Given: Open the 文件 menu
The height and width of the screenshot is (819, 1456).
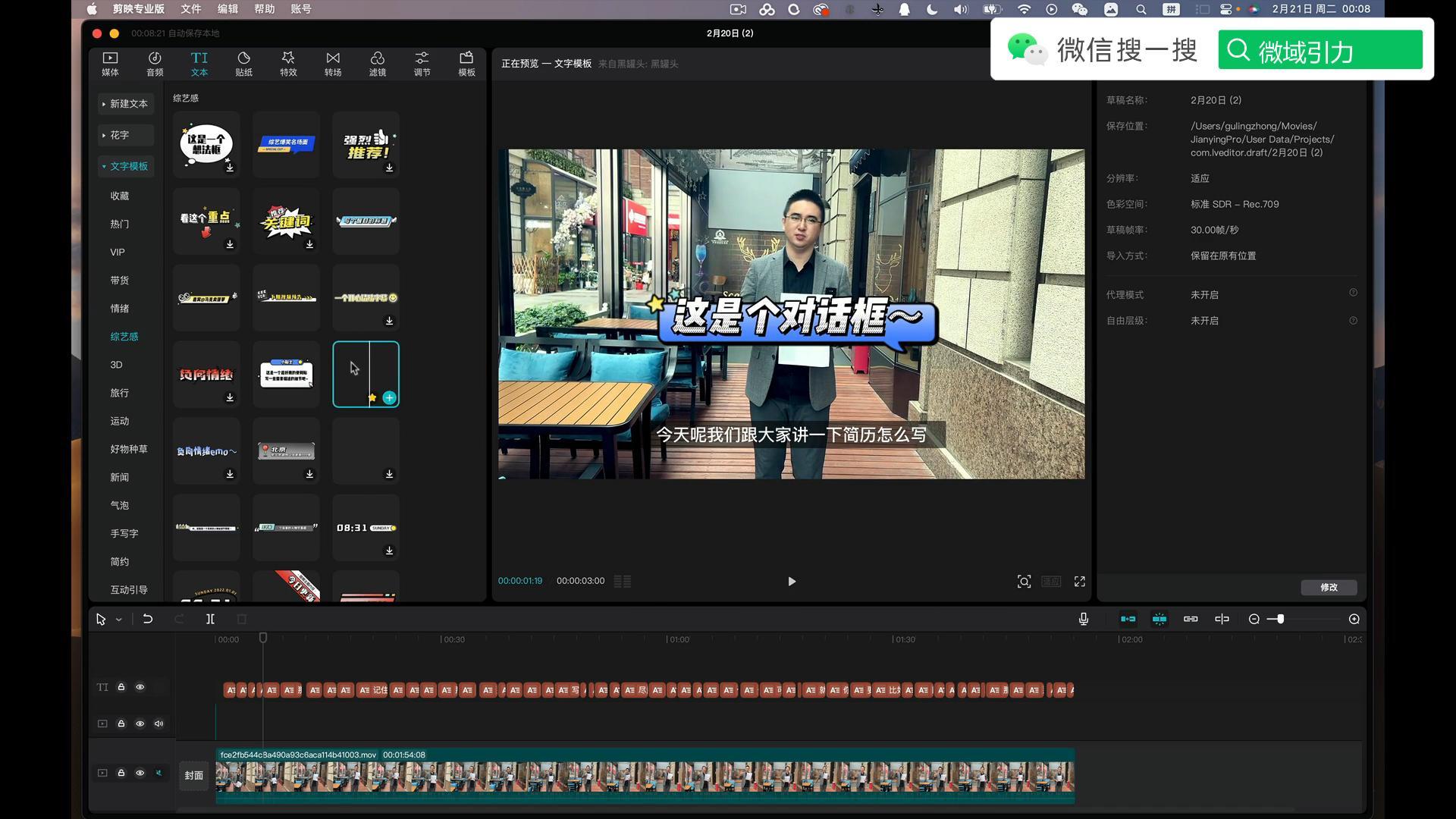Looking at the screenshot, I should tap(191, 9).
